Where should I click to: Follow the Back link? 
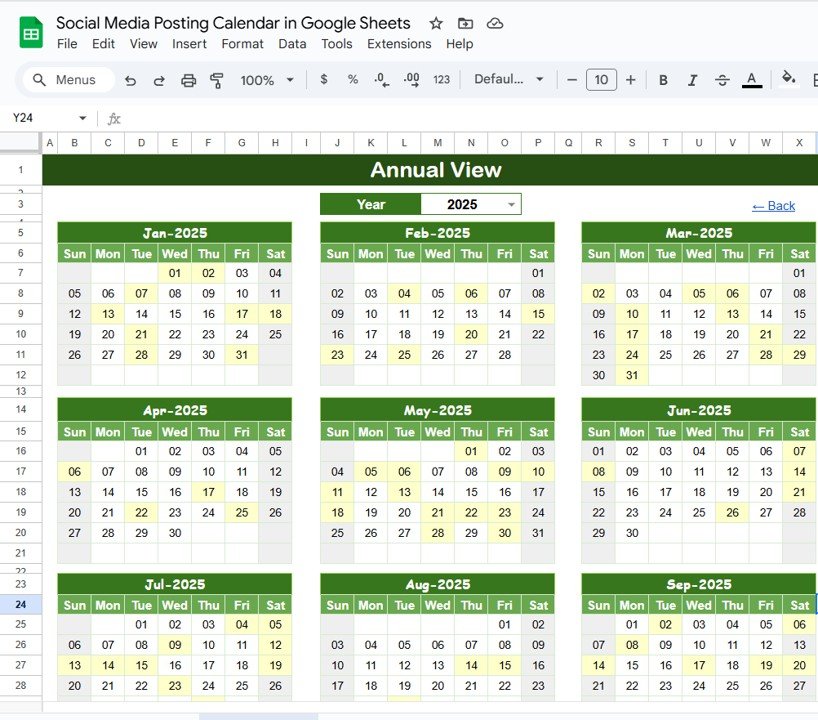[x=773, y=206]
